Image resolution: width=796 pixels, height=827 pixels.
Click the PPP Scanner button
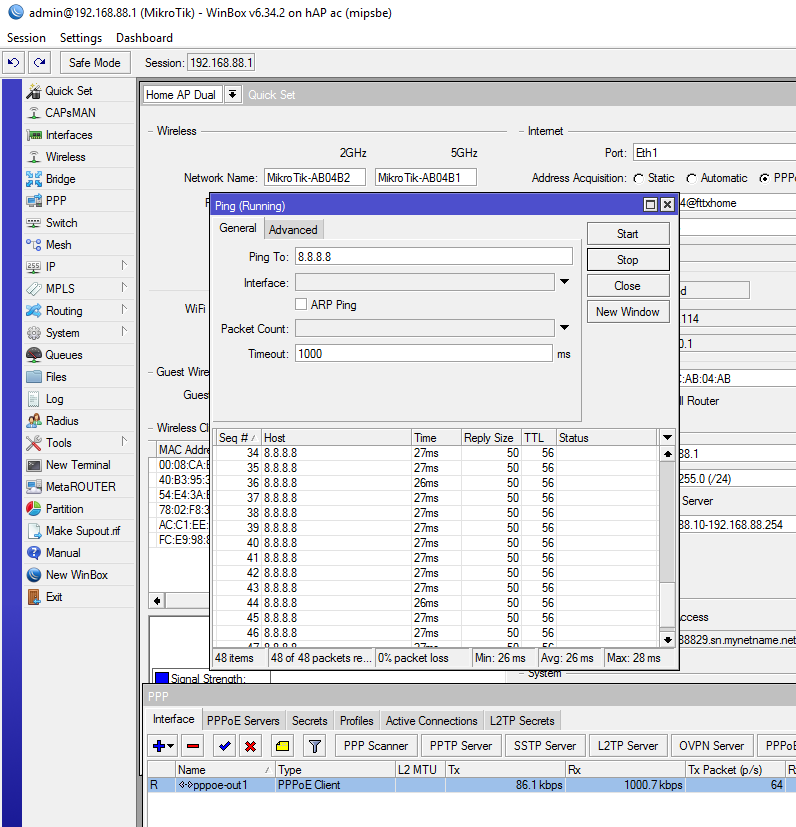click(x=375, y=745)
